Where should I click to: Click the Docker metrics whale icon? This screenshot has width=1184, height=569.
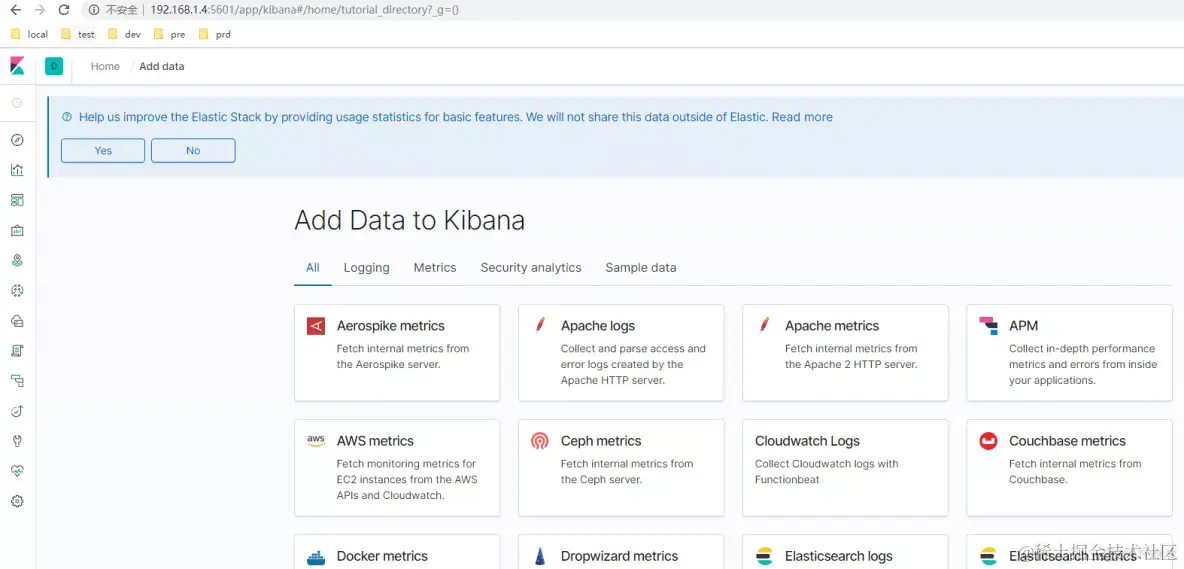point(316,558)
